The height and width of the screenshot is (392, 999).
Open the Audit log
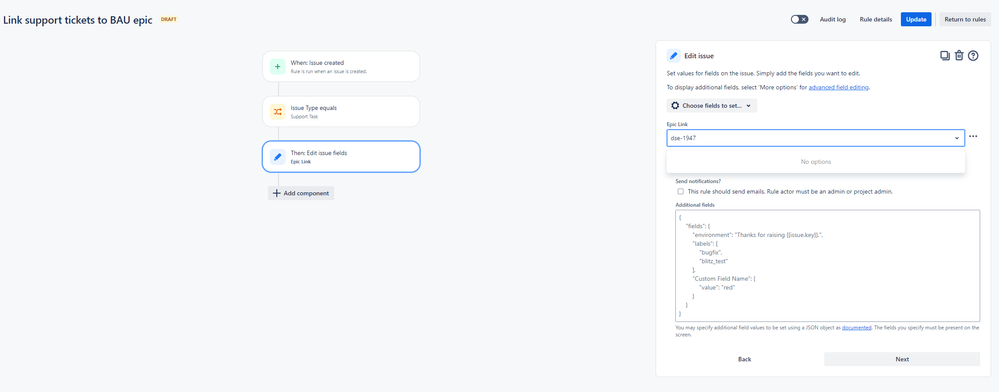pyautogui.click(x=833, y=19)
